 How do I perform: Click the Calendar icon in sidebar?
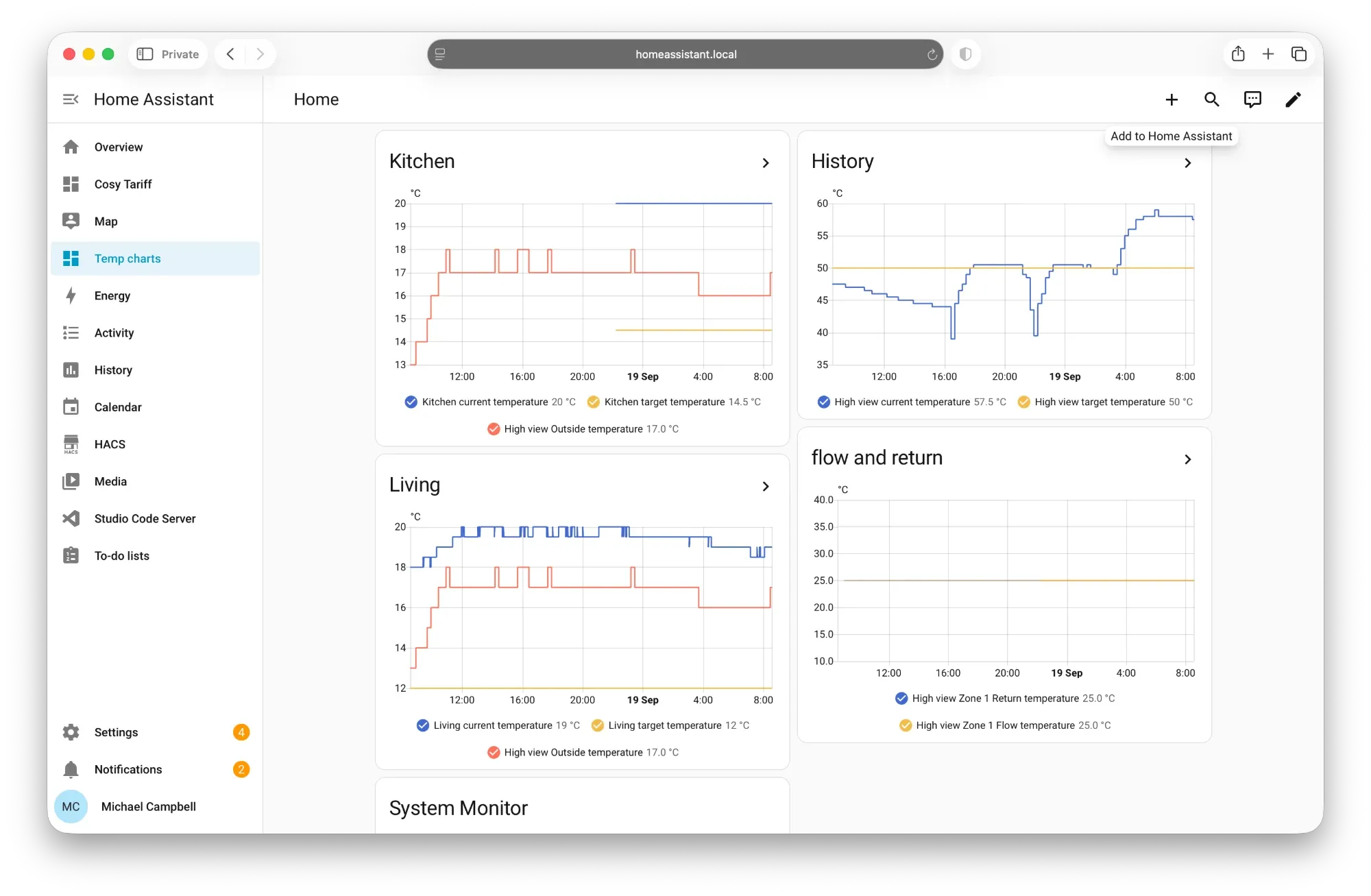click(x=71, y=407)
